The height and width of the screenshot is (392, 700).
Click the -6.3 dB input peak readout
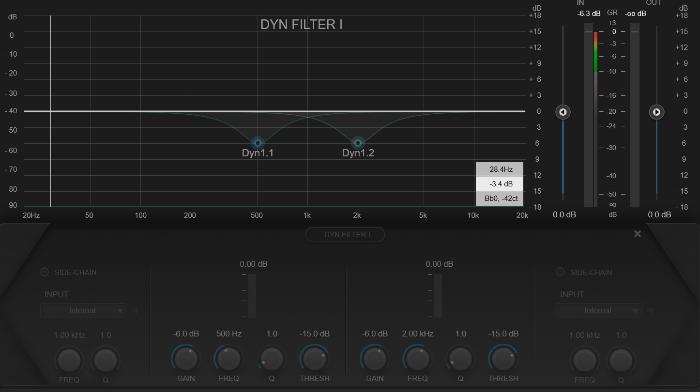(x=588, y=14)
